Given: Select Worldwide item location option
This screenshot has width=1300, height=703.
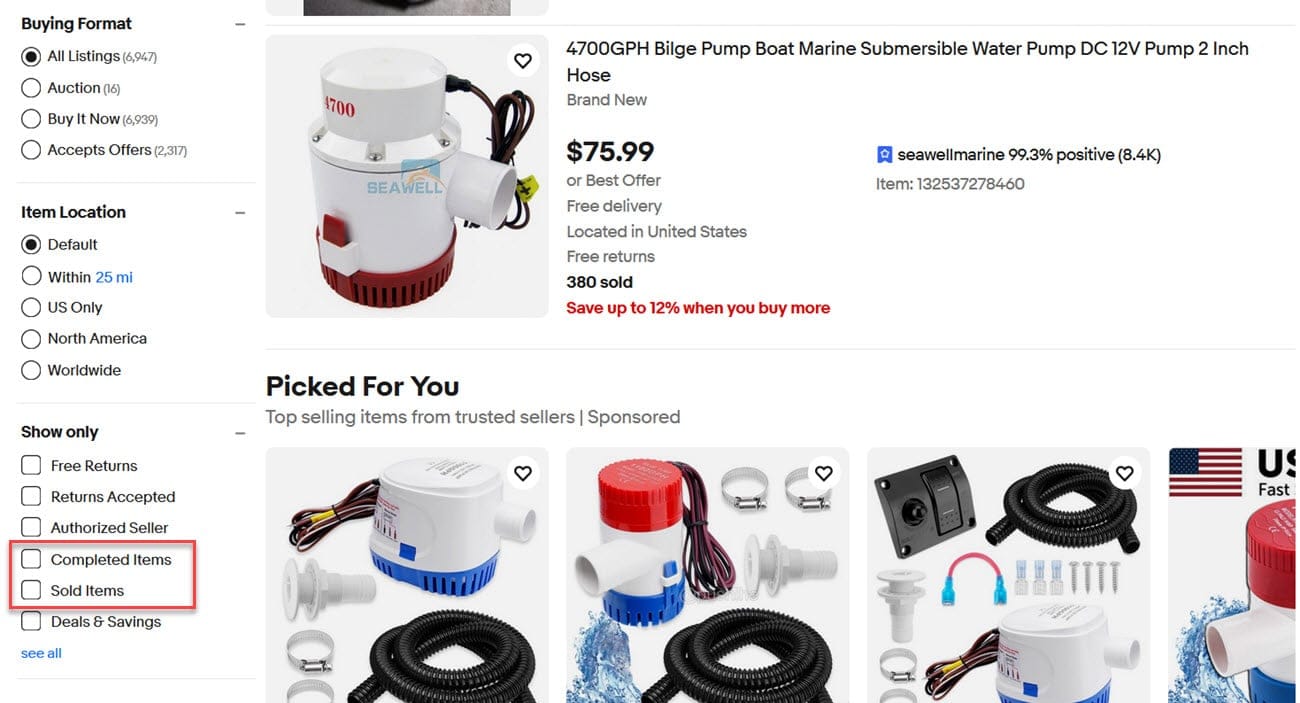Looking at the screenshot, I should coord(31,370).
